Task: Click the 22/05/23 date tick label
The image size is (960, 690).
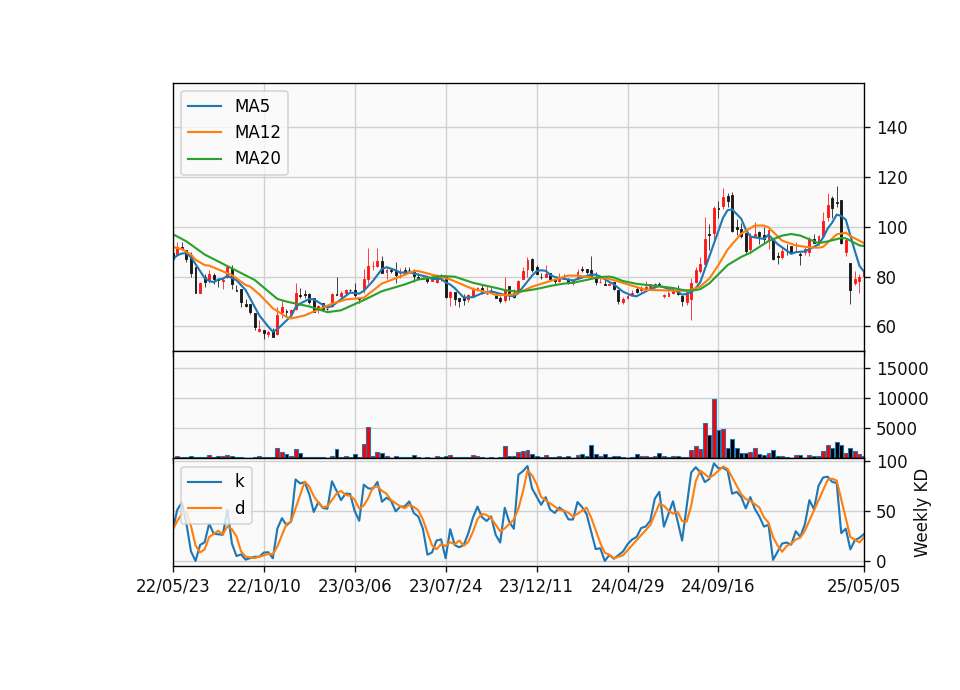Action: (x=173, y=586)
